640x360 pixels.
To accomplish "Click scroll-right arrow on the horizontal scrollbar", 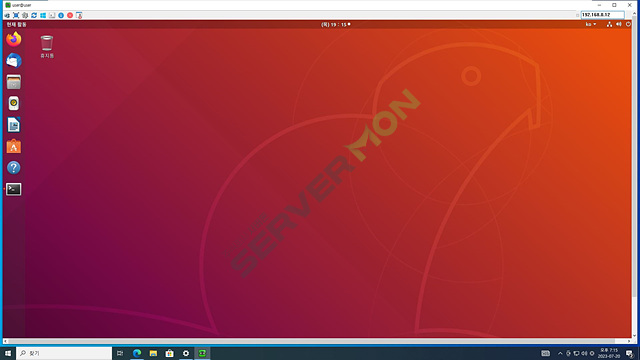I will pyautogui.click(x=629, y=341).
